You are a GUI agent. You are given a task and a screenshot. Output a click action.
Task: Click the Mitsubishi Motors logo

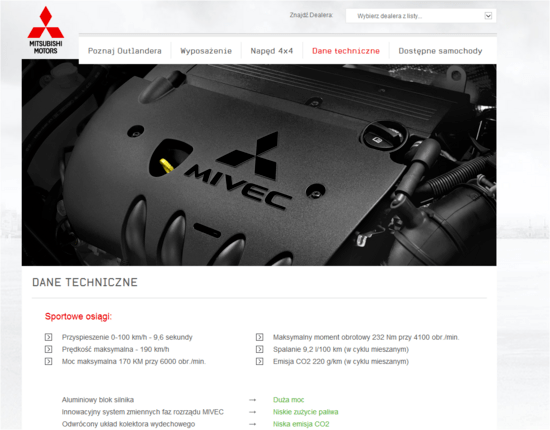tap(46, 30)
